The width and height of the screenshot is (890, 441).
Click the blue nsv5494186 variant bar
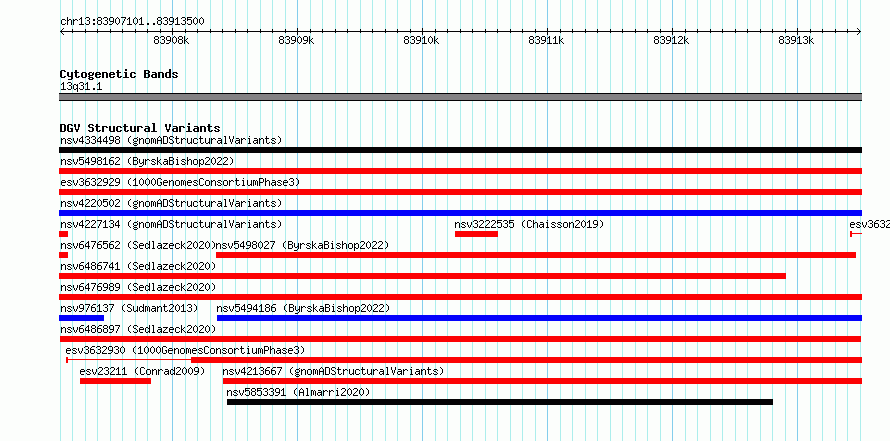[539, 318]
